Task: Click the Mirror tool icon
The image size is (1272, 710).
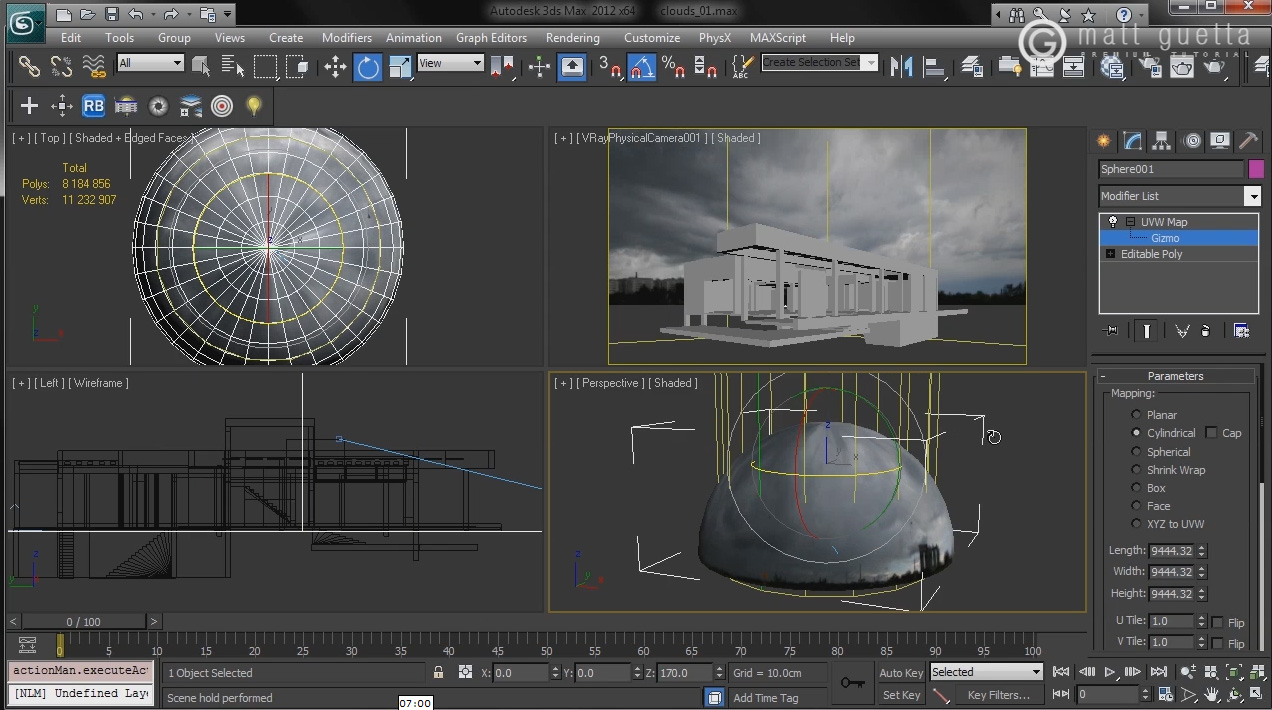Action: 902,67
